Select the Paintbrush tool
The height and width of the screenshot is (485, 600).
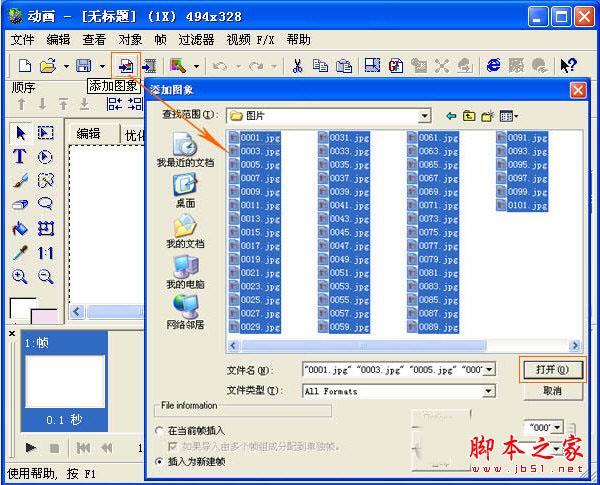20,181
